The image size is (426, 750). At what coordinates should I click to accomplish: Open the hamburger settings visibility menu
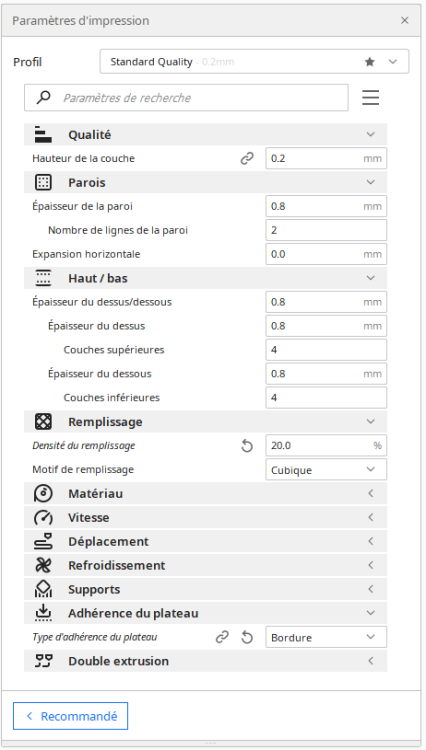pyautogui.click(x=371, y=98)
